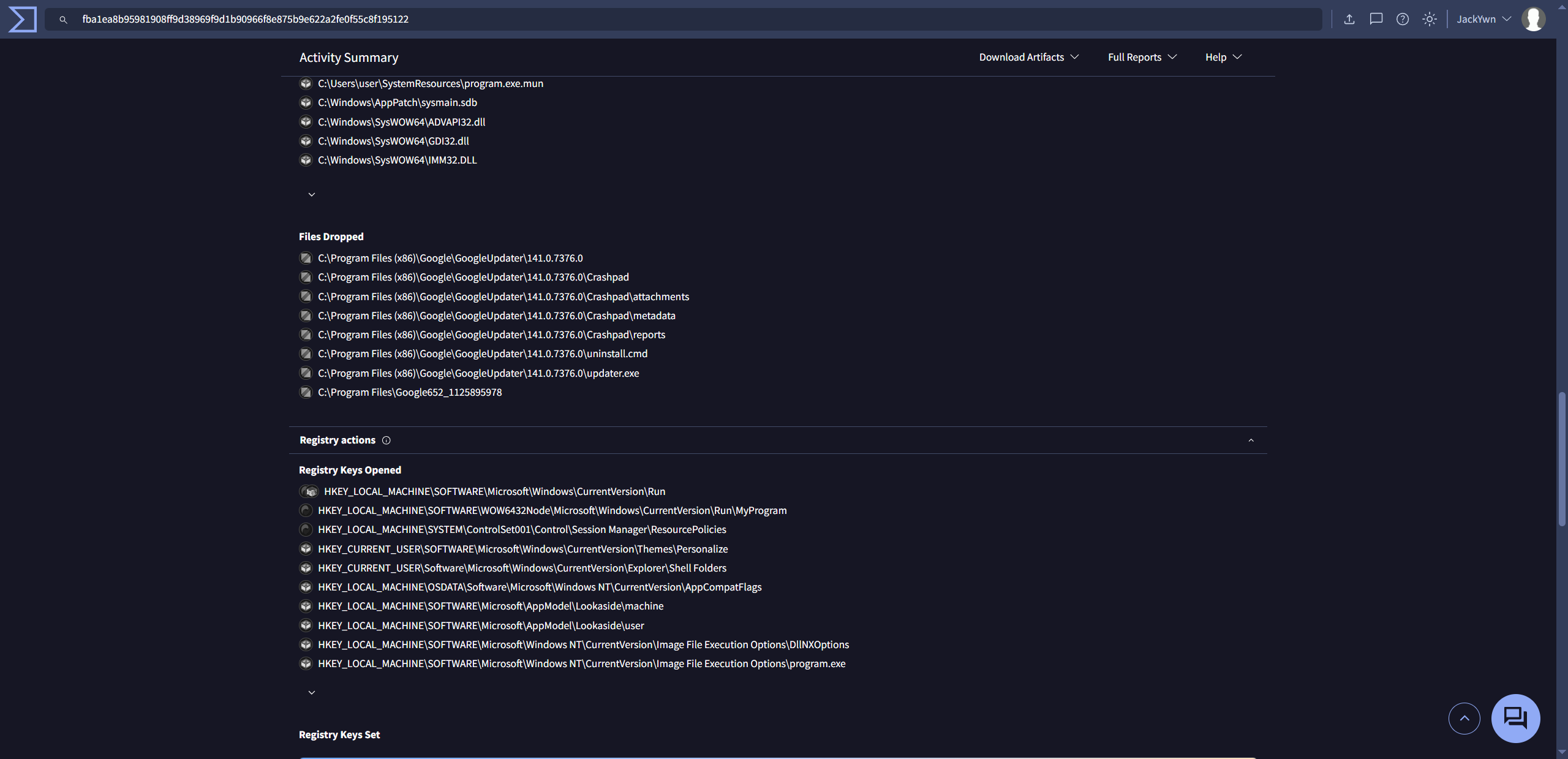Click sandbox icon beside updater.exe entry
1568x759 pixels.
[306, 373]
